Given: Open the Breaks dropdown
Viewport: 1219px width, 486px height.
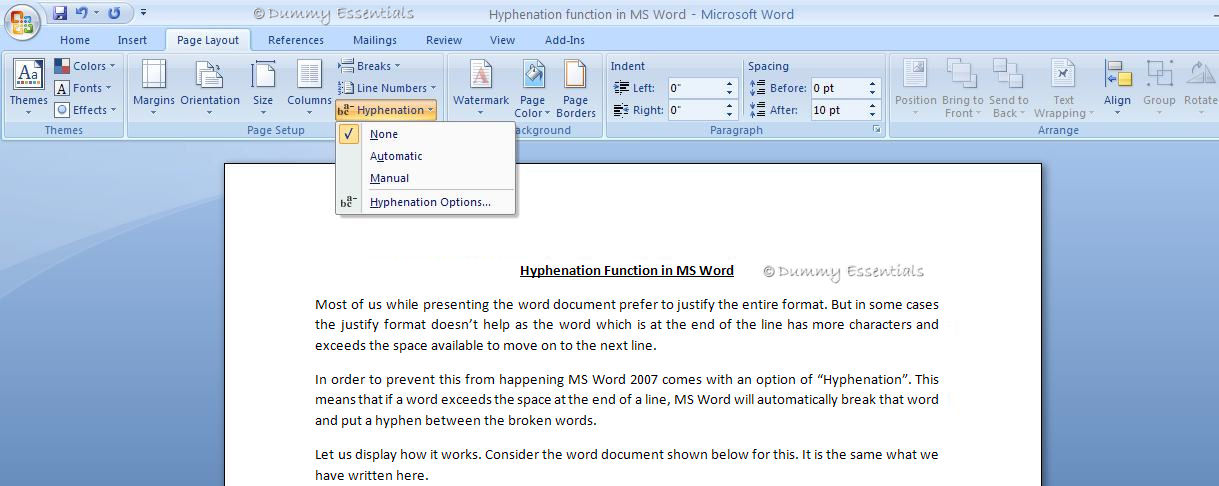Looking at the screenshot, I should 371,66.
